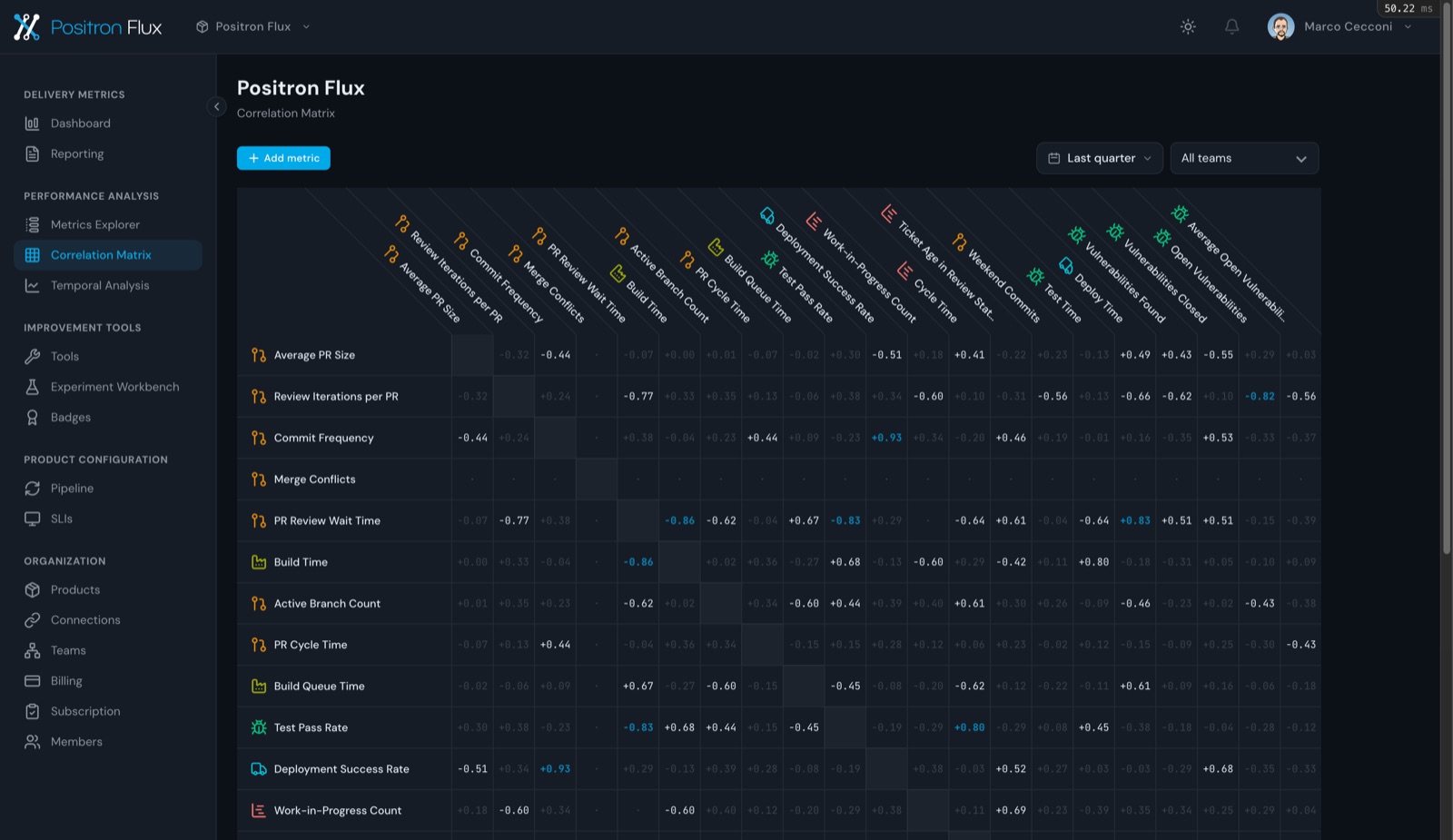The width and height of the screenshot is (1453, 840).
Task: Expand the Positron Flux product switcher
Action: tap(252, 27)
